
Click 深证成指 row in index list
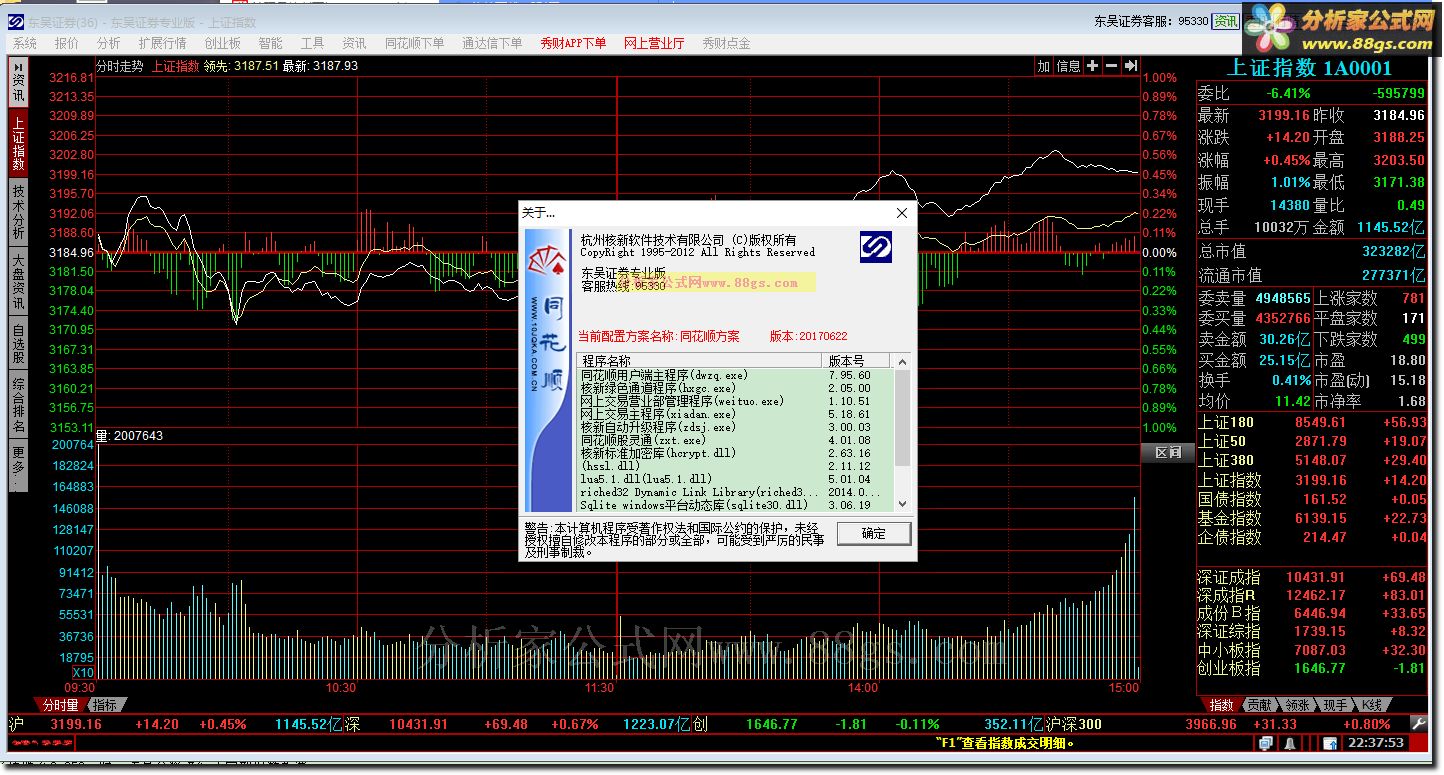click(1312, 577)
